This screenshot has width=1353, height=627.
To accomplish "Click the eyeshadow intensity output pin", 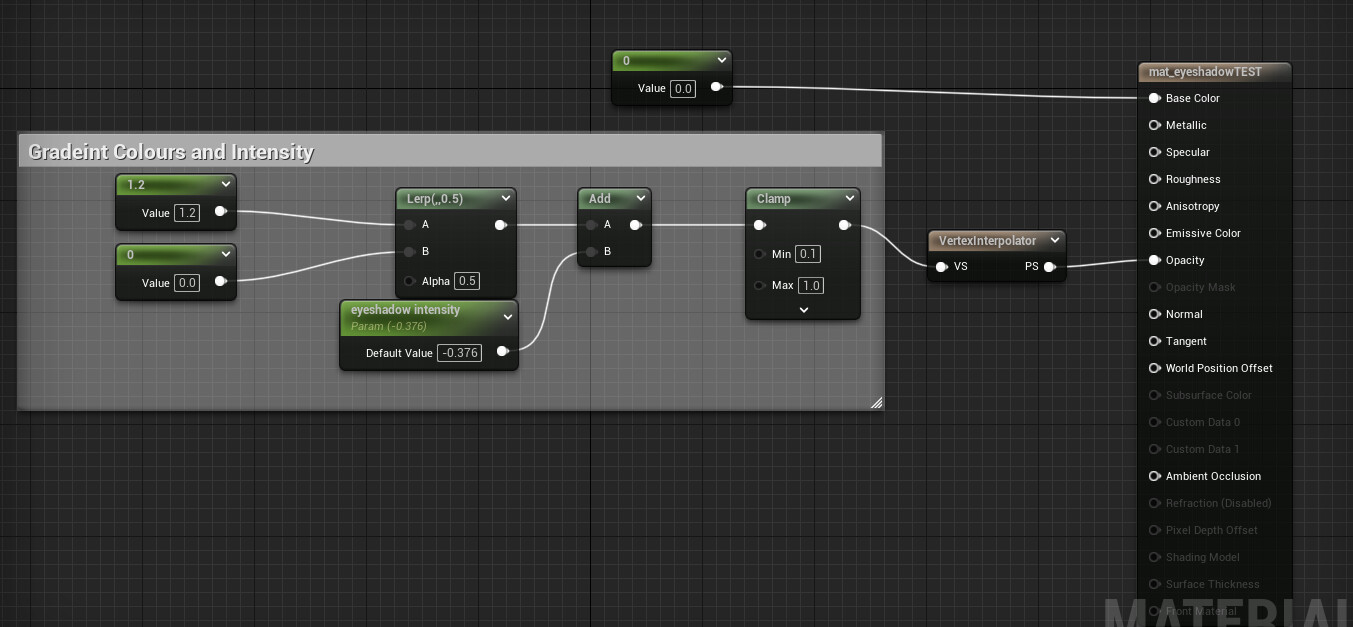I will point(503,352).
